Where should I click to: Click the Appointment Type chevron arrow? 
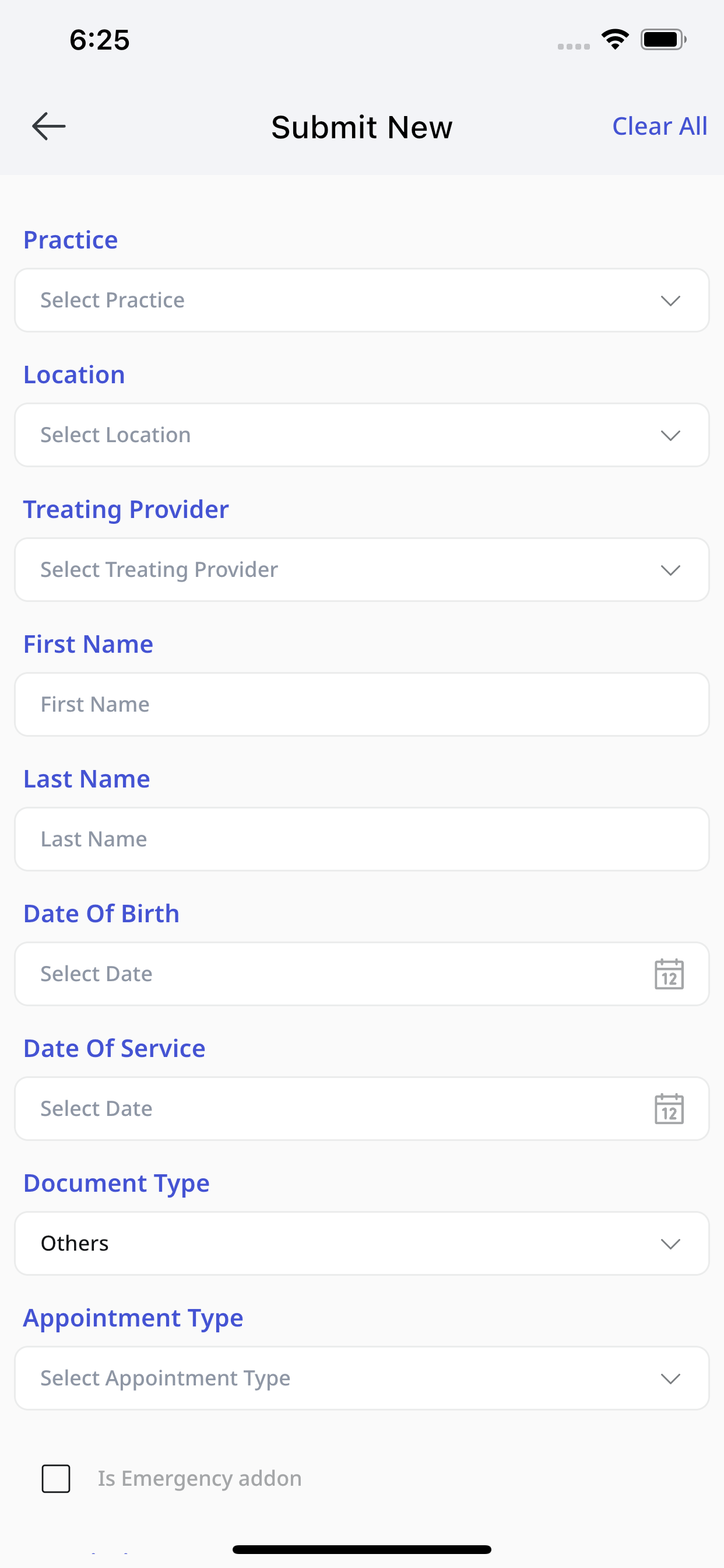(x=670, y=1378)
